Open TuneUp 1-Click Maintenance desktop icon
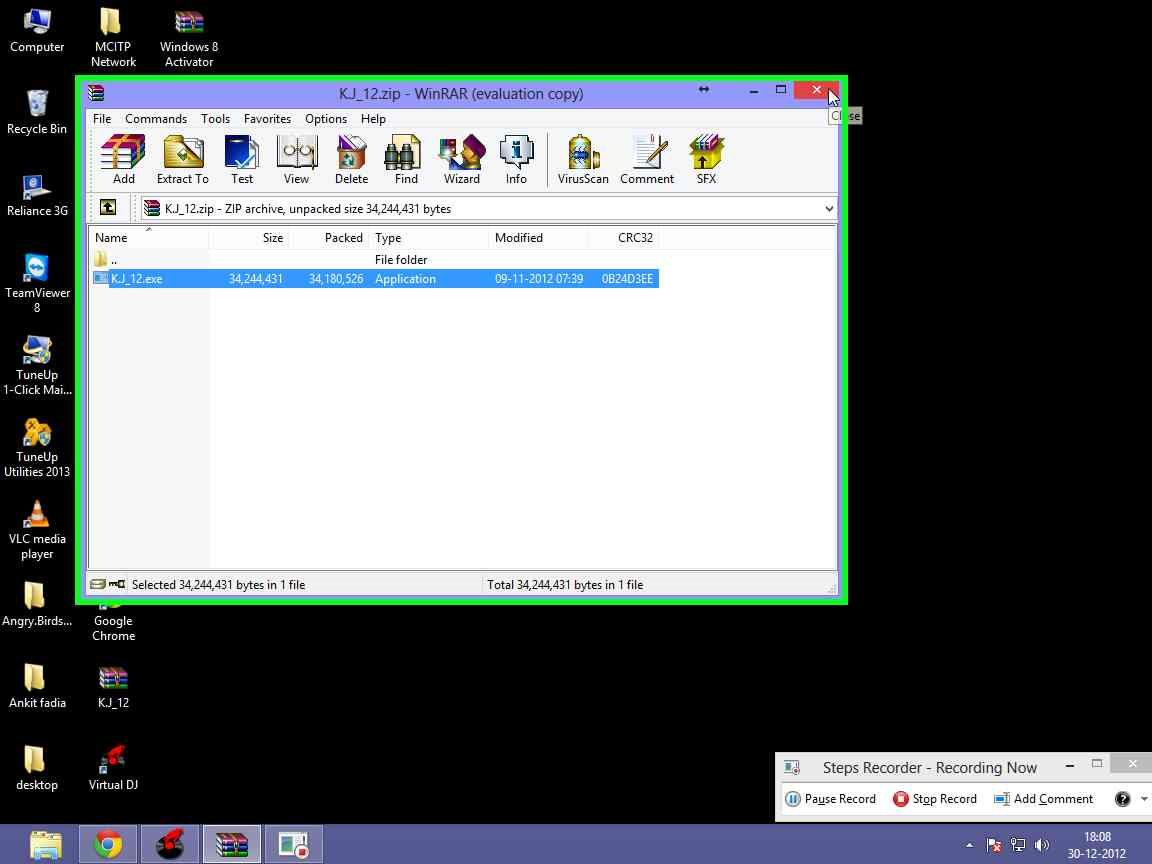Screen dimensions: 1152x864 click(x=37, y=365)
